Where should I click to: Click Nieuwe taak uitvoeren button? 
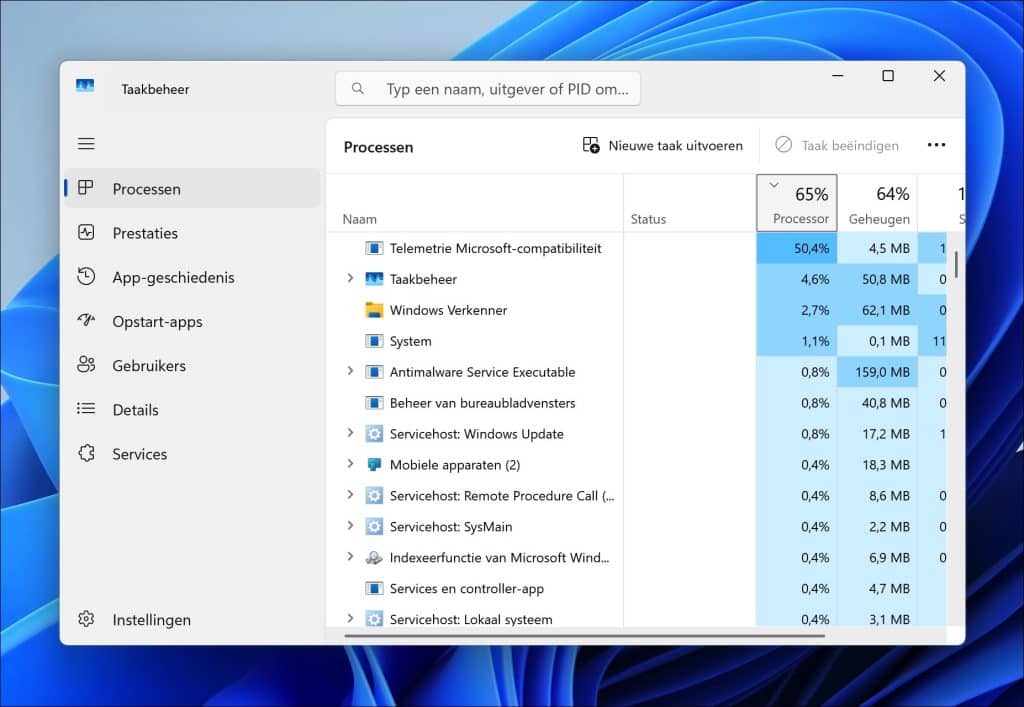click(x=663, y=145)
